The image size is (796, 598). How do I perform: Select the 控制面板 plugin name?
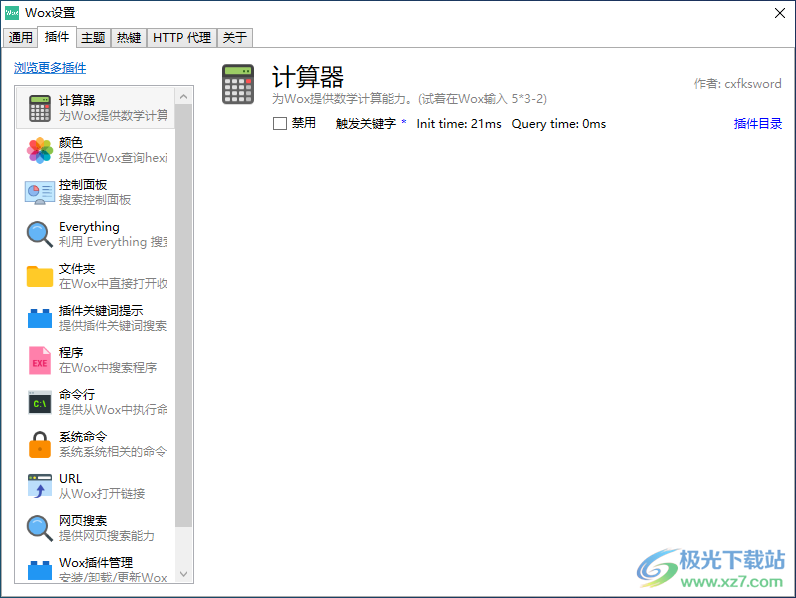83,184
